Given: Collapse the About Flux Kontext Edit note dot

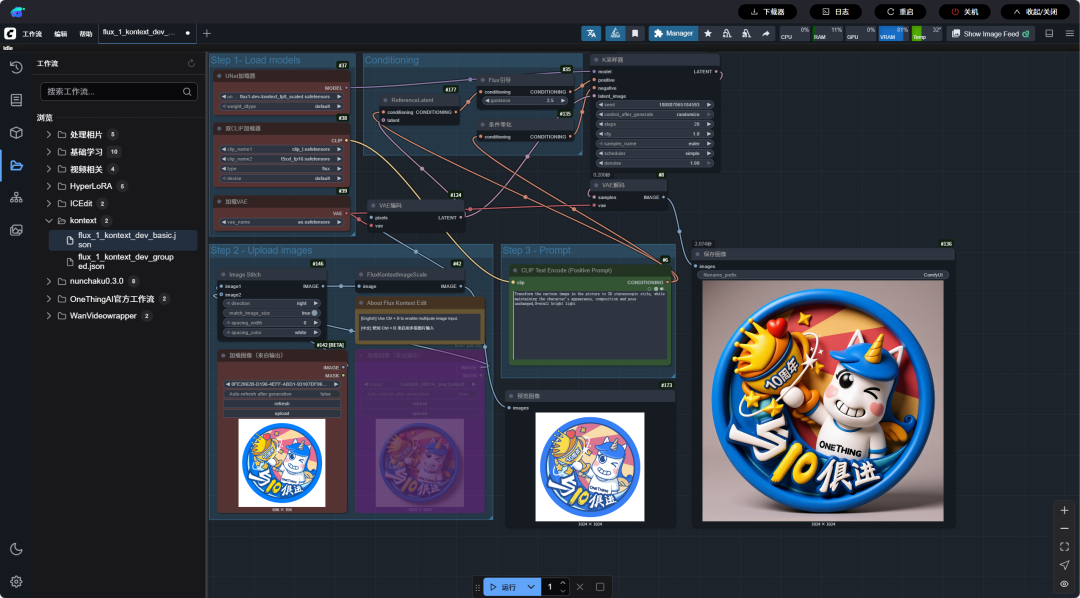Looking at the screenshot, I should 360,302.
